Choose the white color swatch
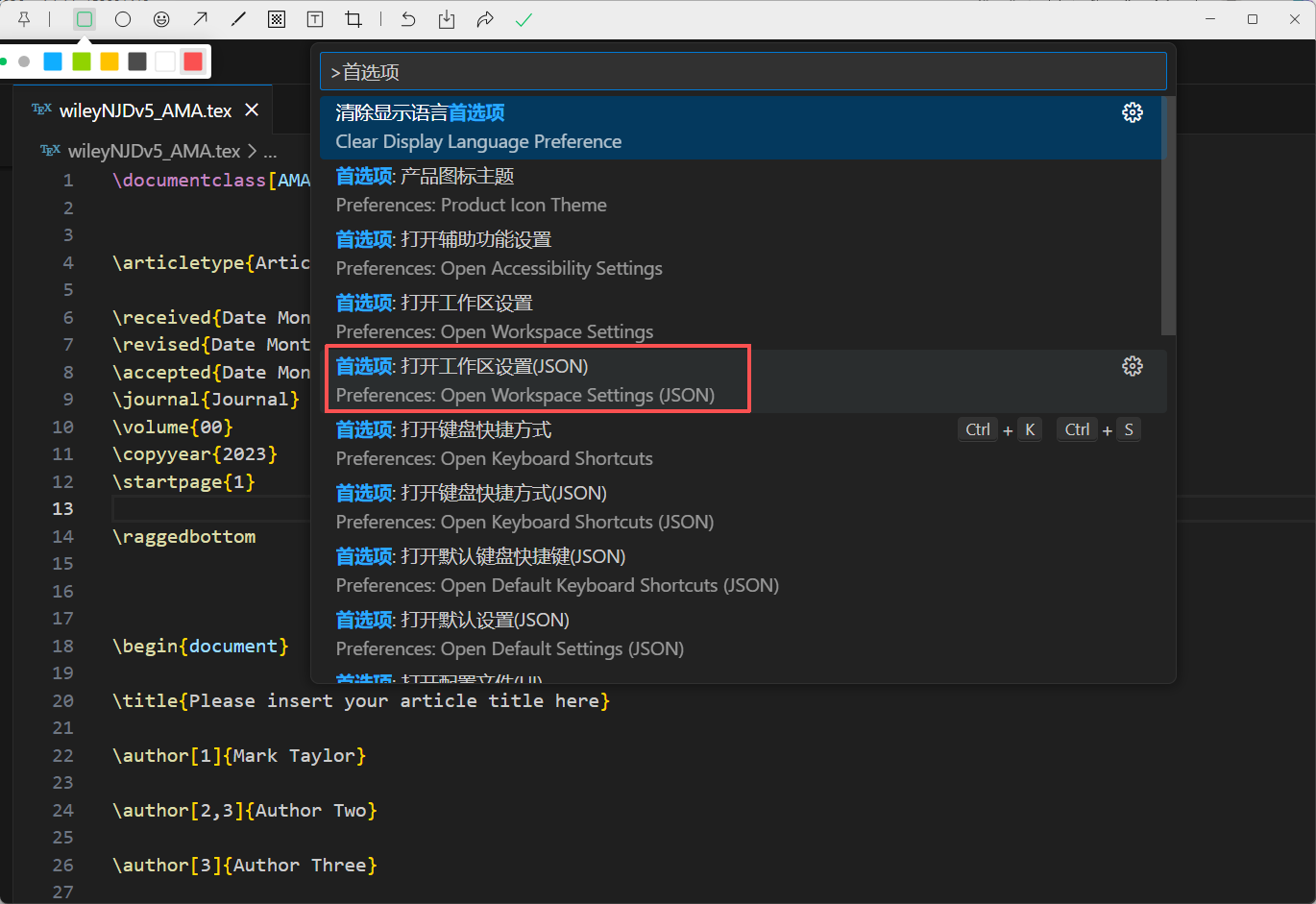The width and height of the screenshot is (1316, 904). pos(165,61)
